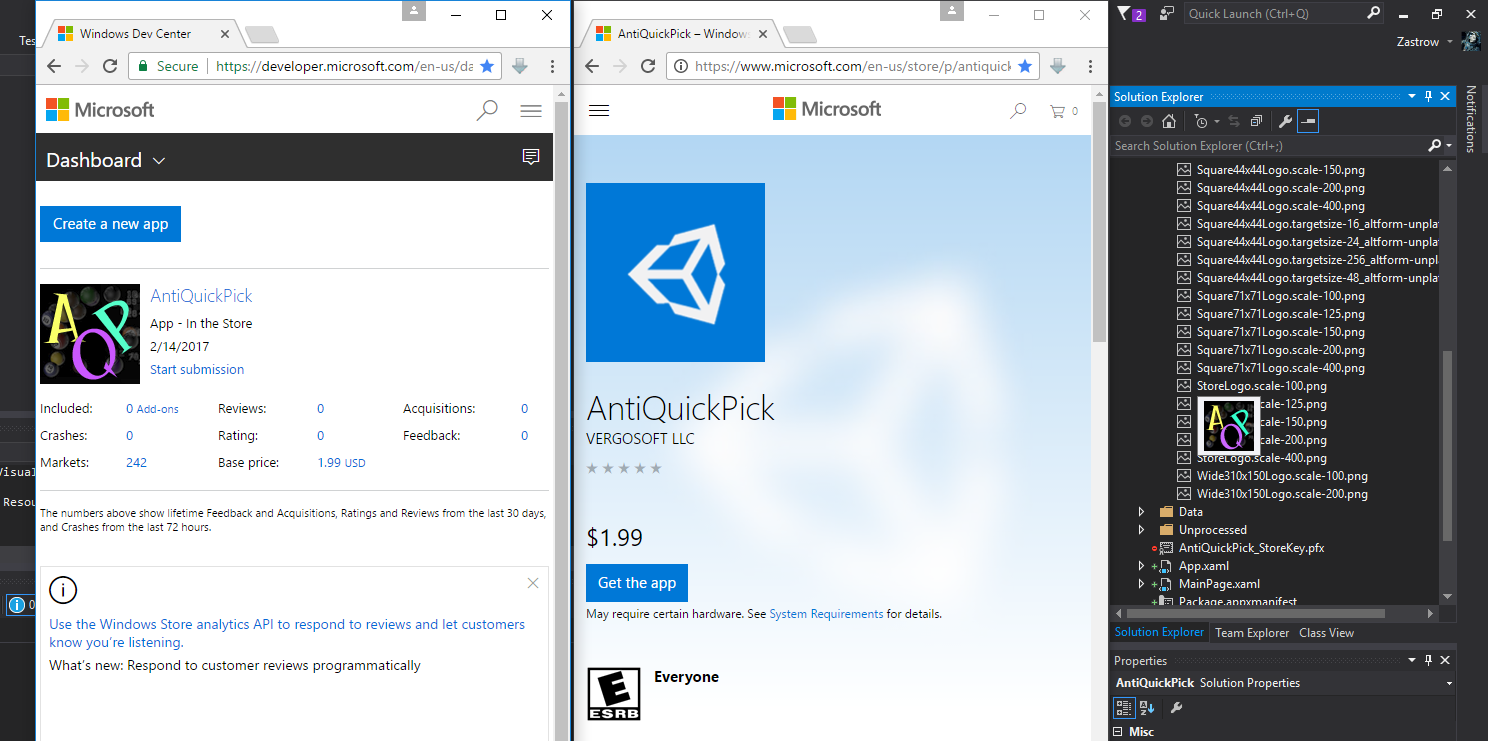The image size is (1488, 741).
Task: Open Solution Explorer search options dropdown
Action: click(x=1448, y=146)
